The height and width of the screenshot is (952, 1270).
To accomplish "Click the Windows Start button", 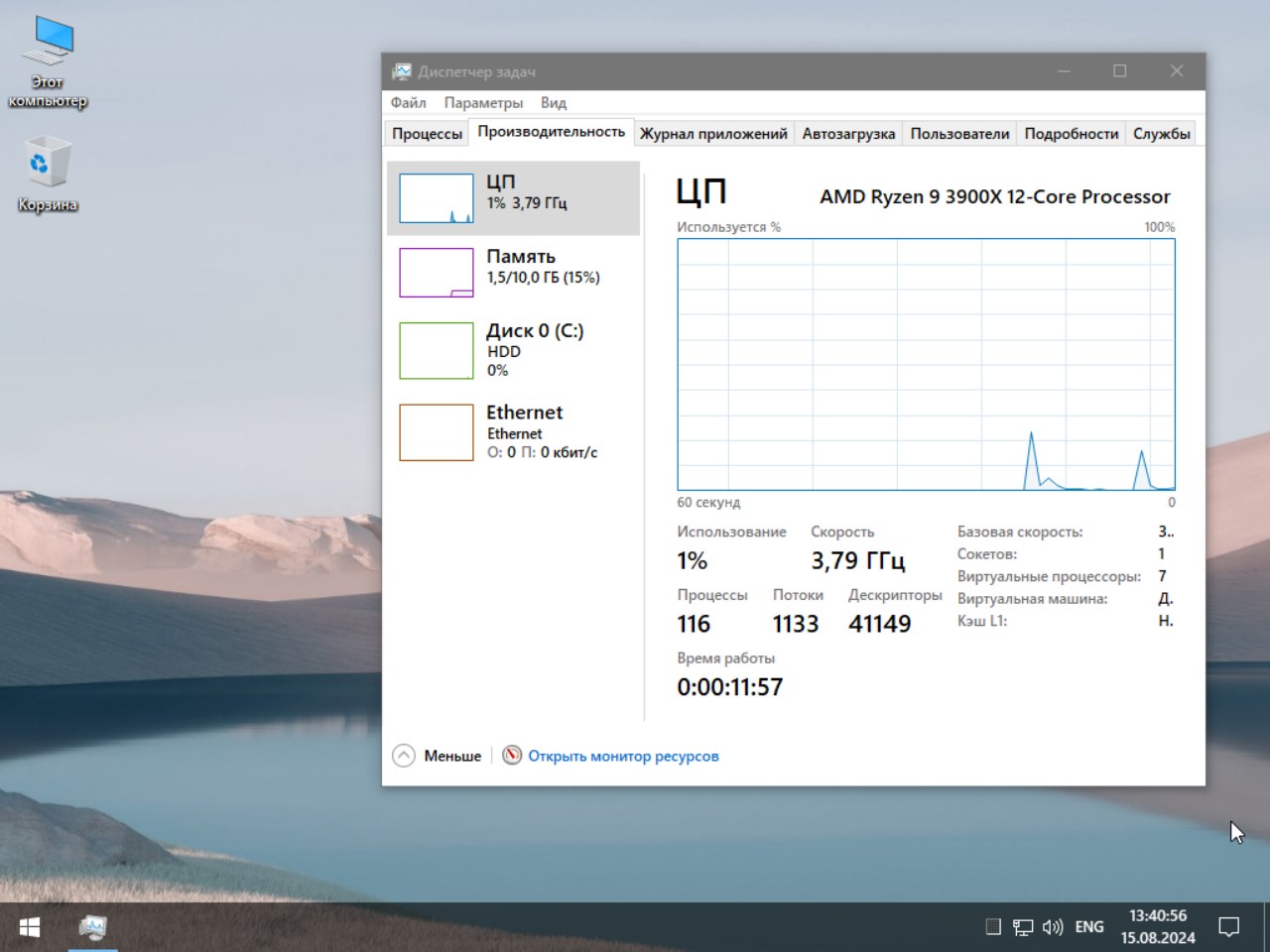I will point(30,927).
